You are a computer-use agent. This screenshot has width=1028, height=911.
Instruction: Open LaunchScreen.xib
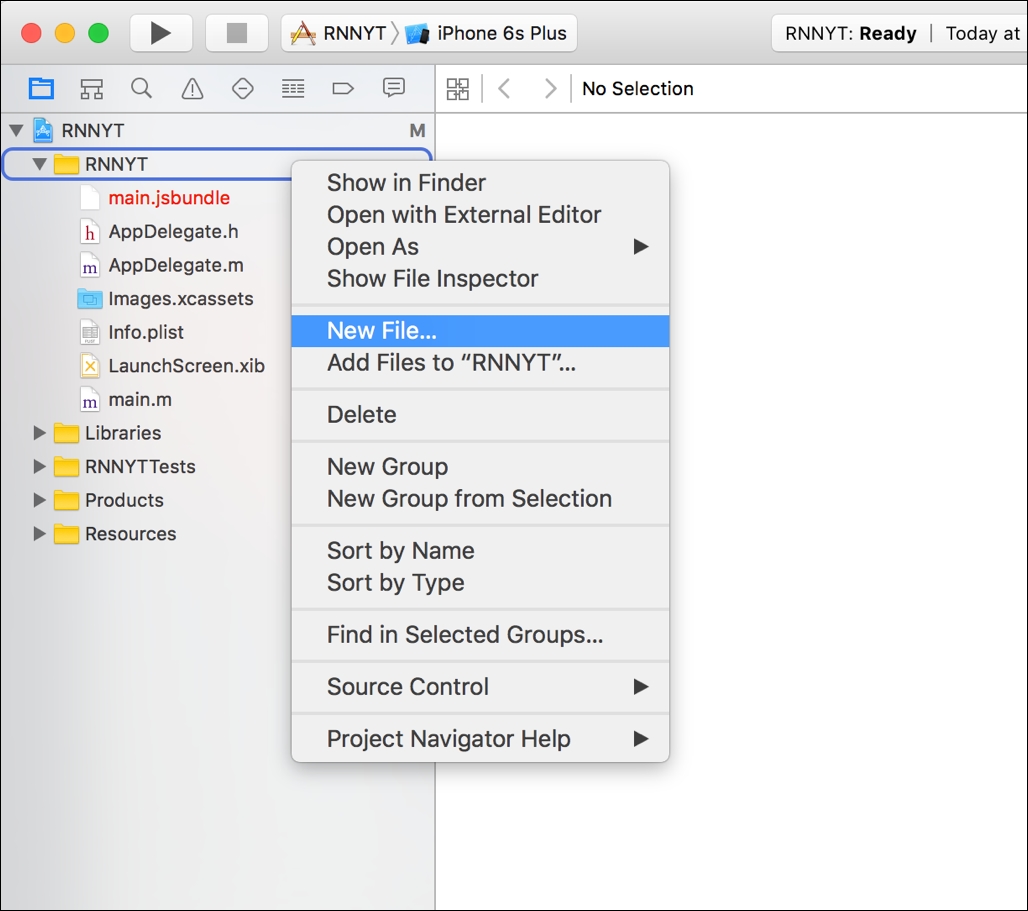[x=186, y=366]
